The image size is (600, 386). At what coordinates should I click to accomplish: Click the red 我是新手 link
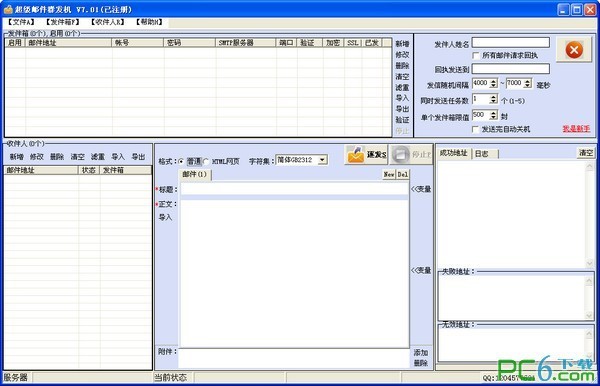[576, 129]
